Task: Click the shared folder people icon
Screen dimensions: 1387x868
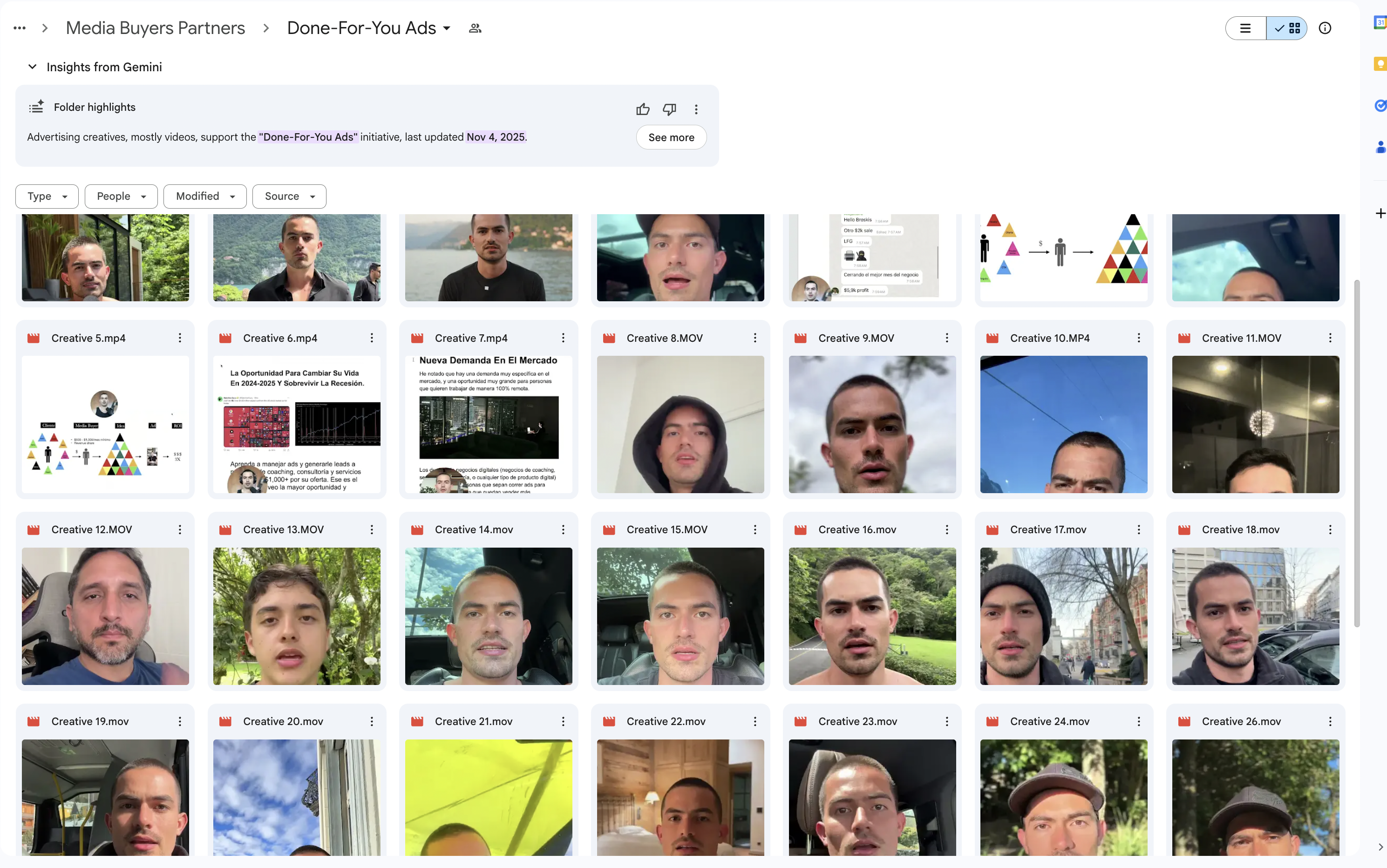Action: point(475,28)
